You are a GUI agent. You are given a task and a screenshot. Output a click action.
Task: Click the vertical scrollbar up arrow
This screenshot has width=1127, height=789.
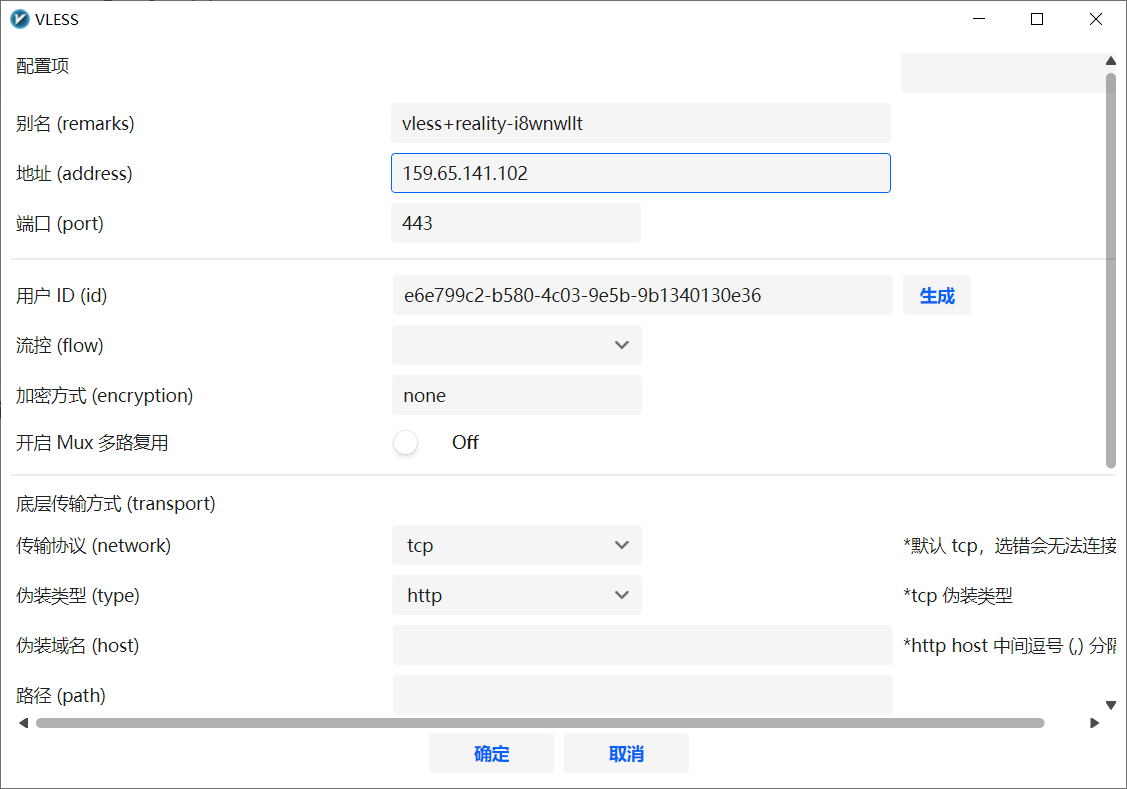click(1110, 61)
